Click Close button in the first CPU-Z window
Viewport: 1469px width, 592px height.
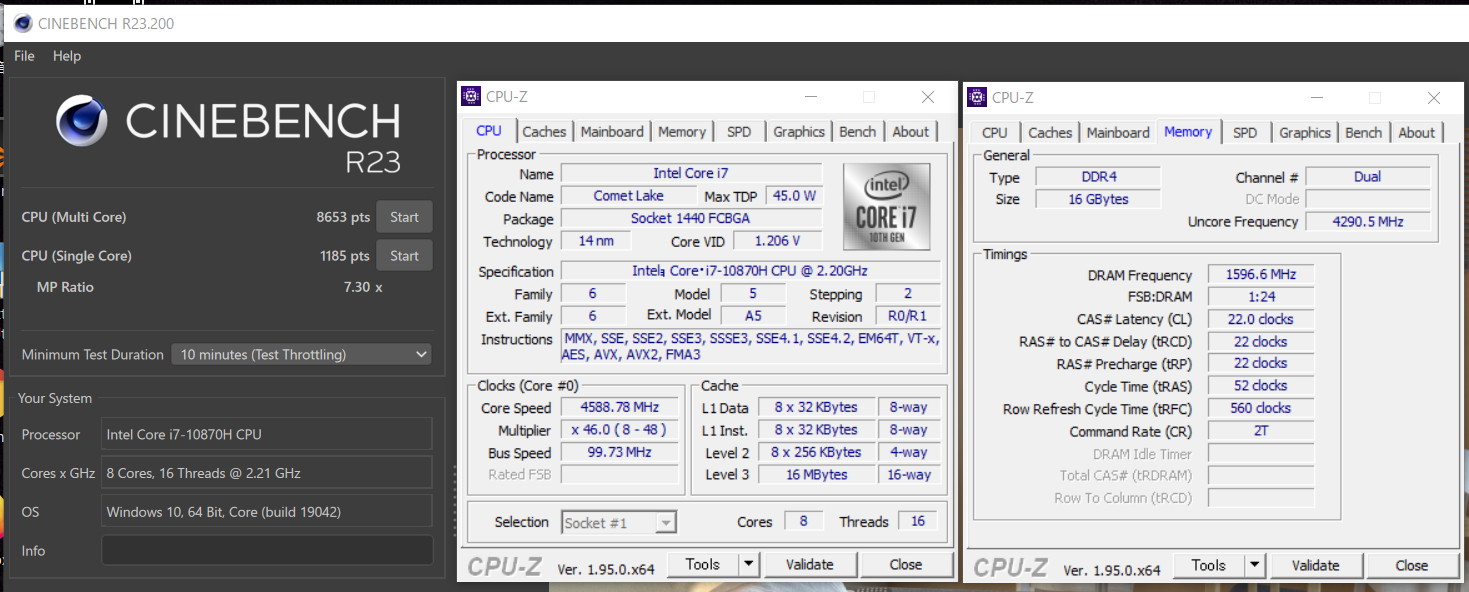906,565
